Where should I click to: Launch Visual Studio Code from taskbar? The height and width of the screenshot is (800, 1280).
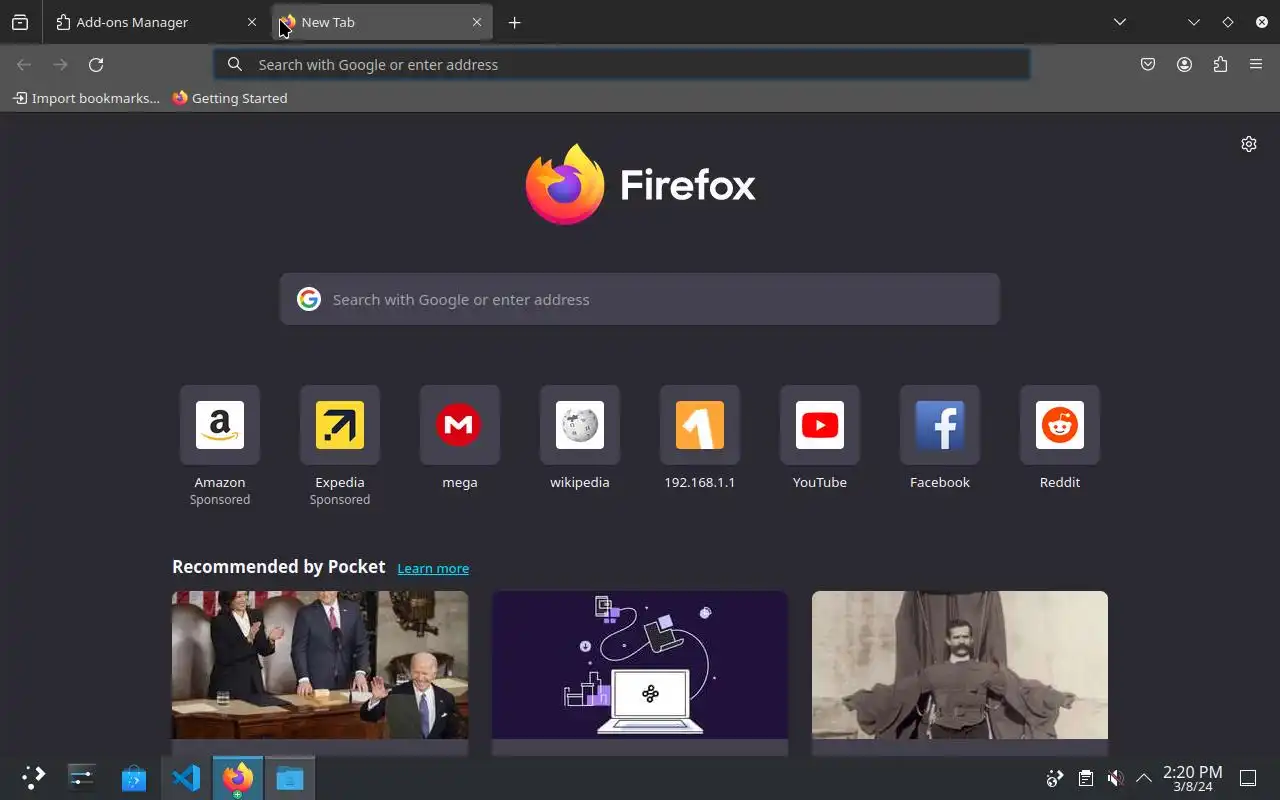coord(186,777)
